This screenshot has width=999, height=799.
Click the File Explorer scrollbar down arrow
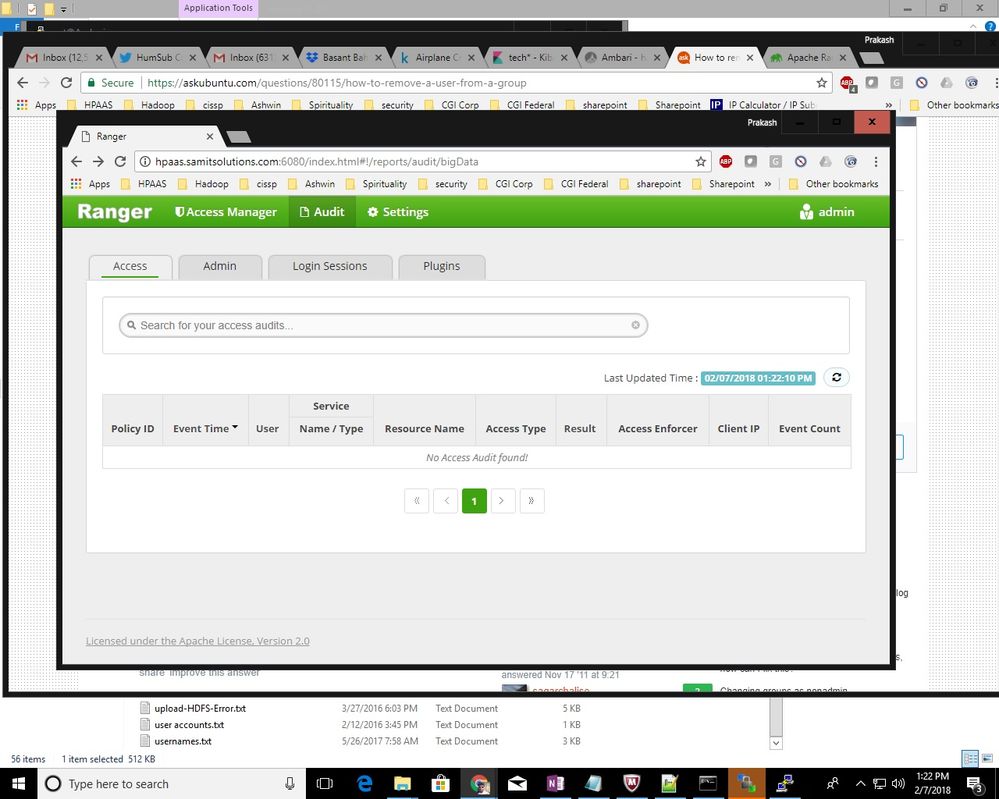pyautogui.click(x=775, y=742)
